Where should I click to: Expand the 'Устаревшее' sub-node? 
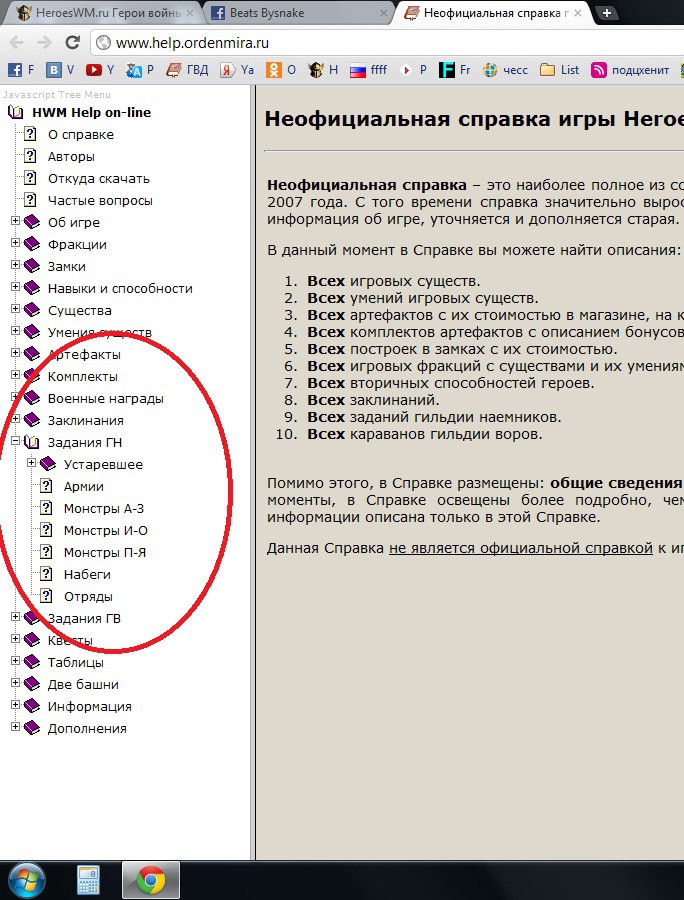click(x=32, y=463)
